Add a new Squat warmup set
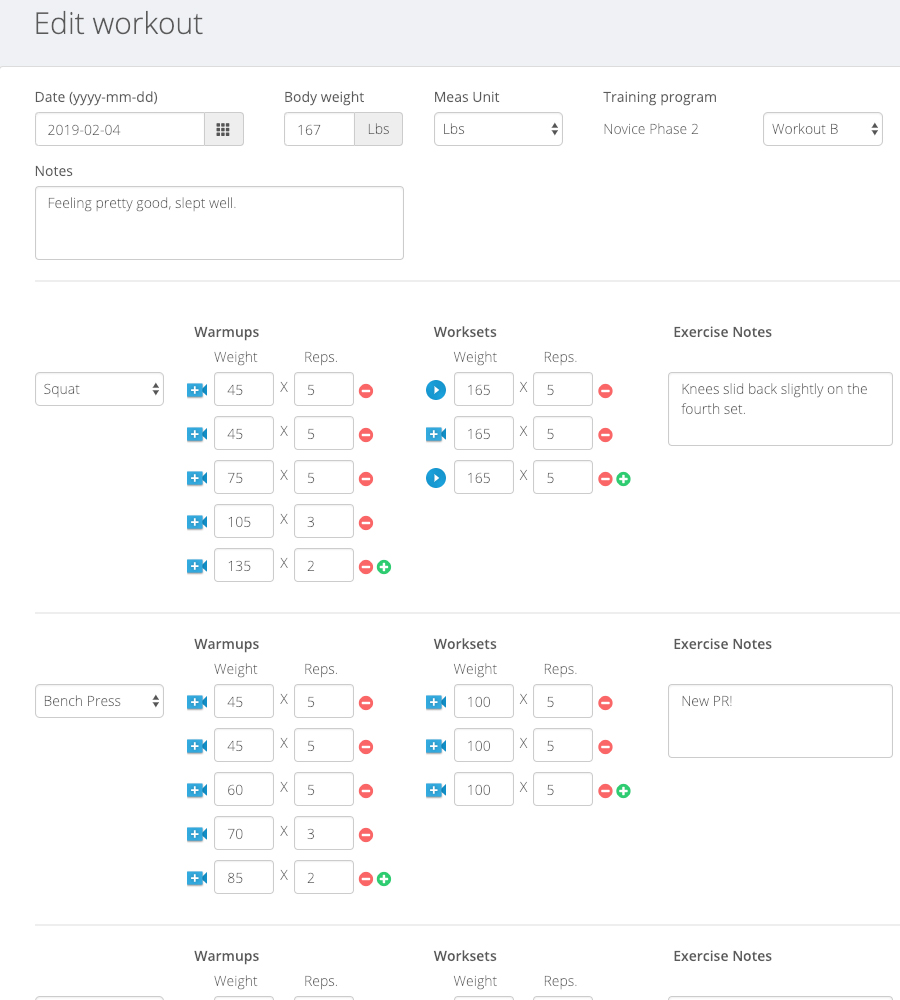Screen dimensions: 900x1000 pyautogui.click(x=384, y=567)
